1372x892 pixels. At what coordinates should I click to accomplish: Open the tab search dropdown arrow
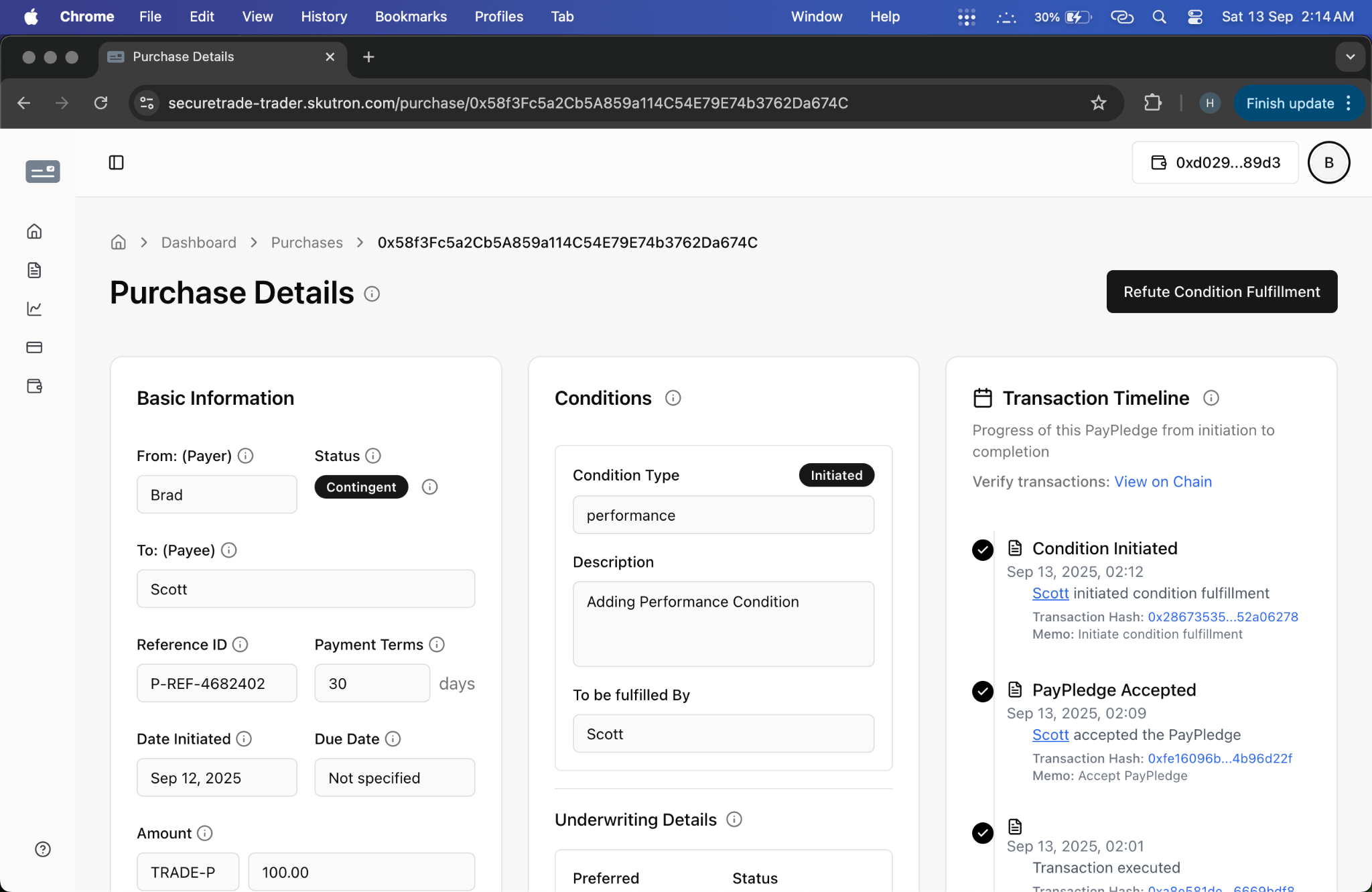pyautogui.click(x=1351, y=57)
